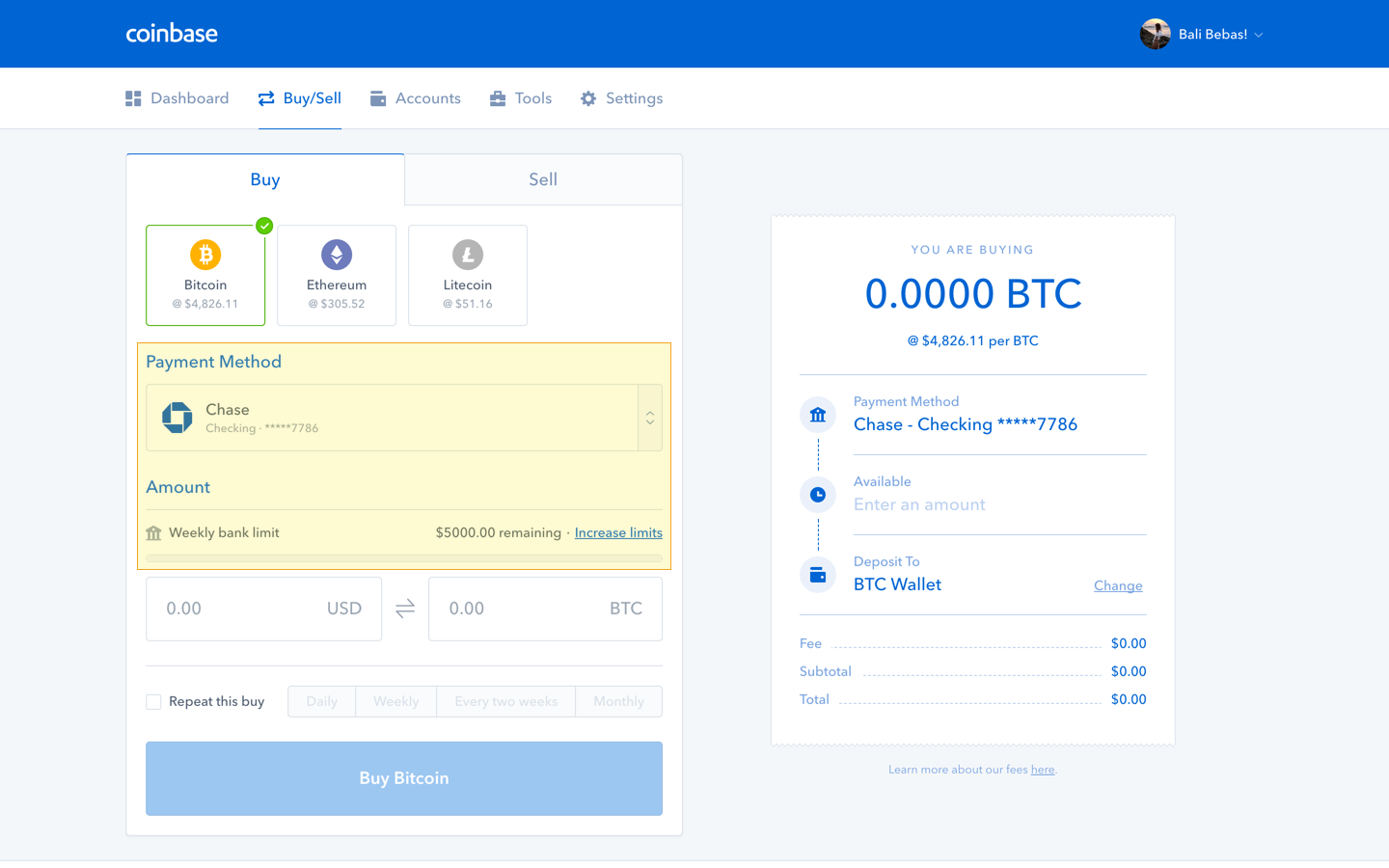Viewport: 1389px width, 868px height.
Task: Switch to the Buy tab
Action: click(x=265, y=179)
